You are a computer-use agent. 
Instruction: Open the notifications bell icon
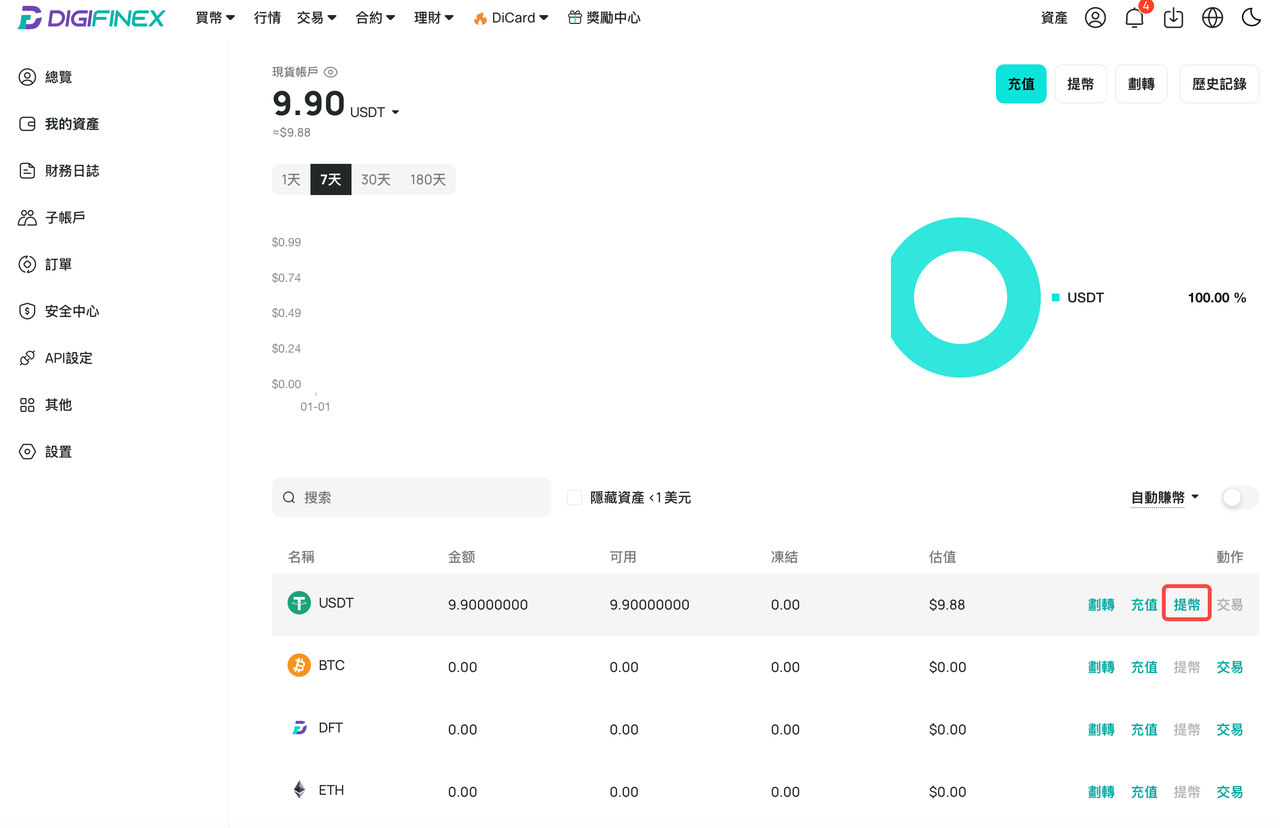coord(1134,18)
